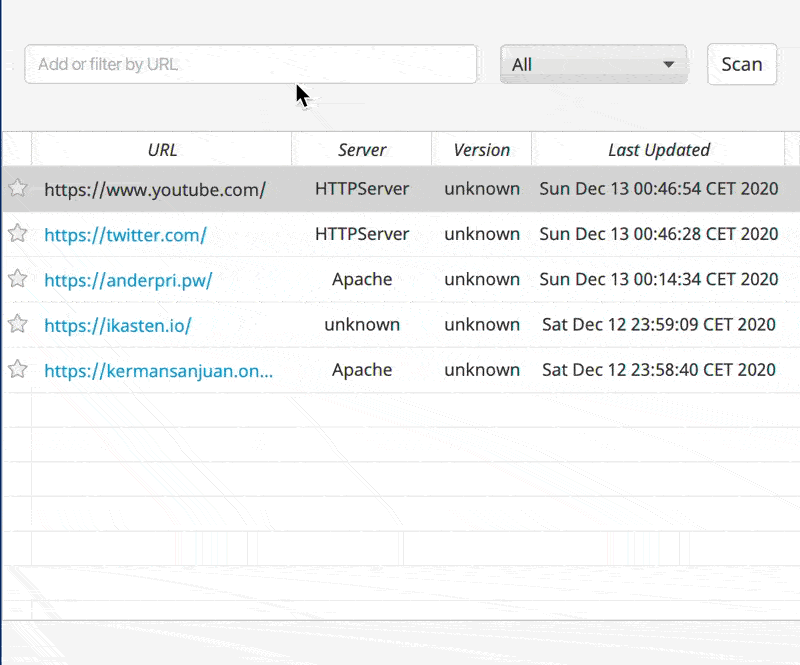This screenshot has width=800, height=665.
Task: Select date Sun Dec 13 00:46:28 CET 2020
Action: pos(659,234)
